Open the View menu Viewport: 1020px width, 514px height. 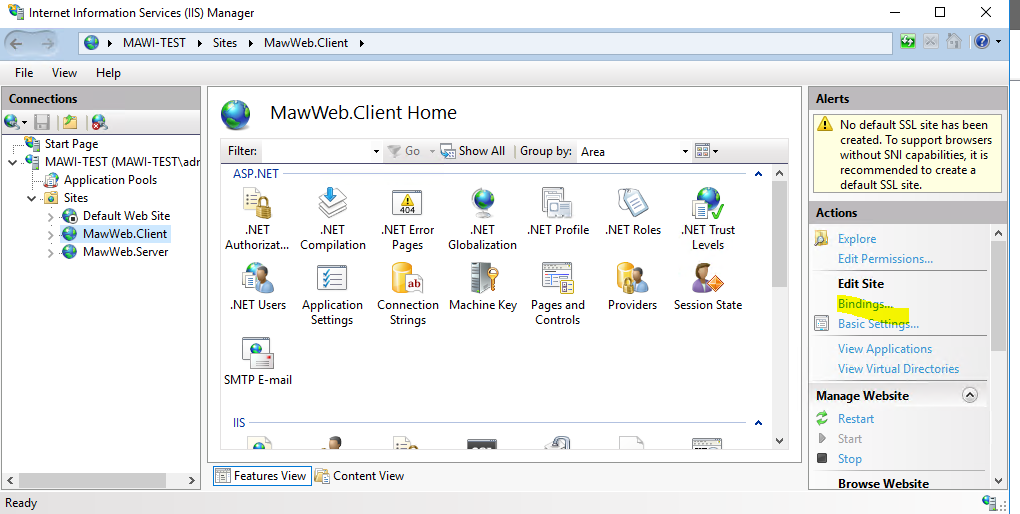tap(64, 73)
